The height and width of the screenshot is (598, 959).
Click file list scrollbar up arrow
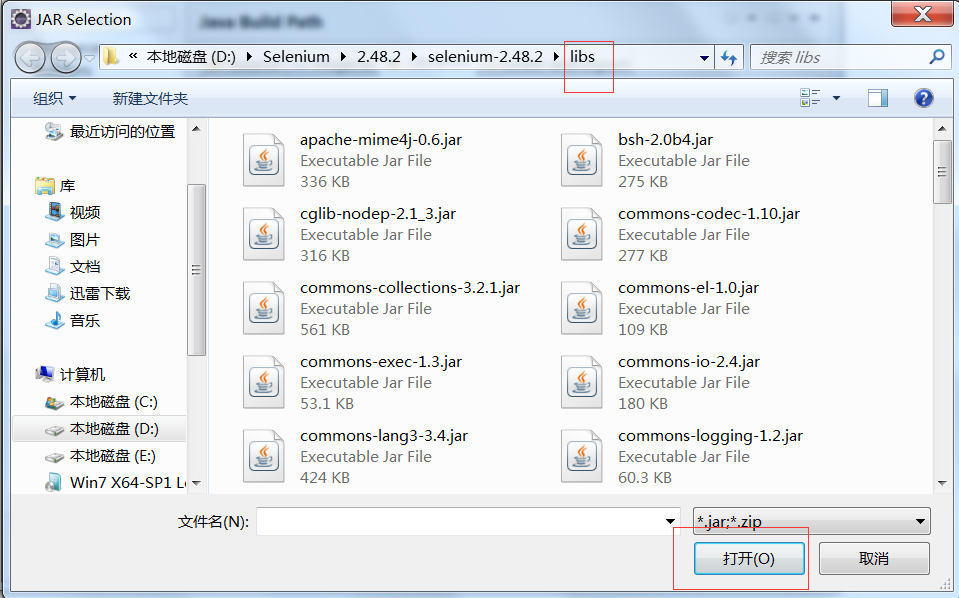[x=942, y=128]
